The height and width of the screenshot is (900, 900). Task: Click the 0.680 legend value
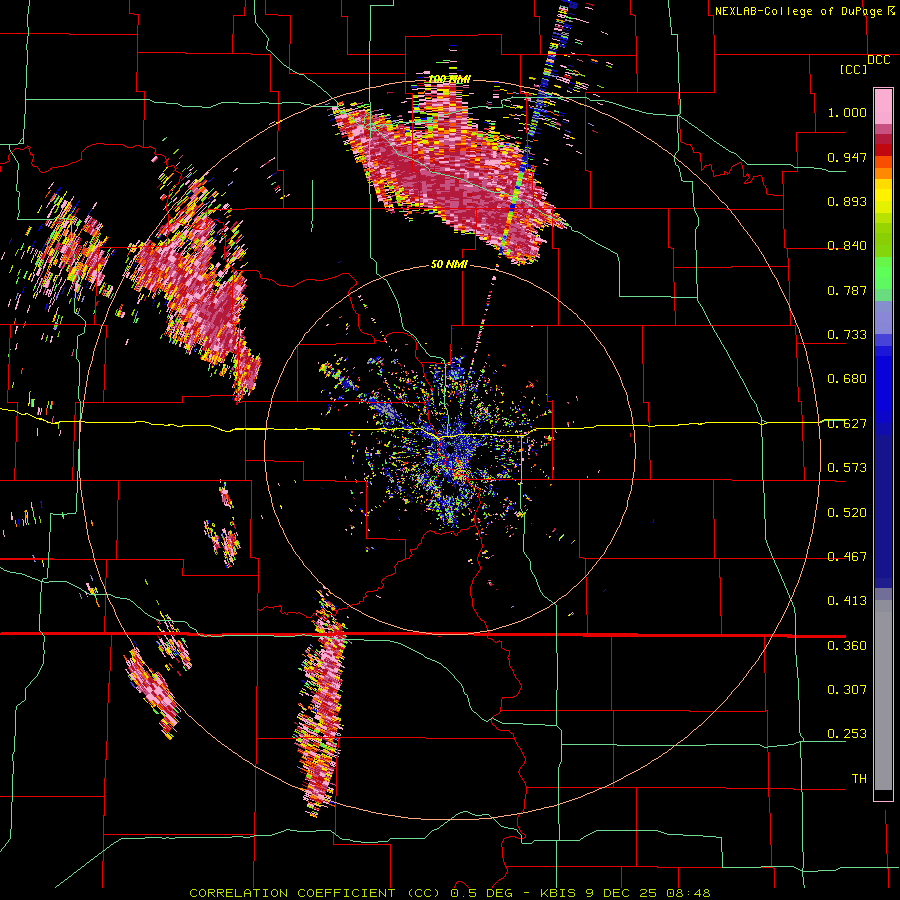[847, 379]
